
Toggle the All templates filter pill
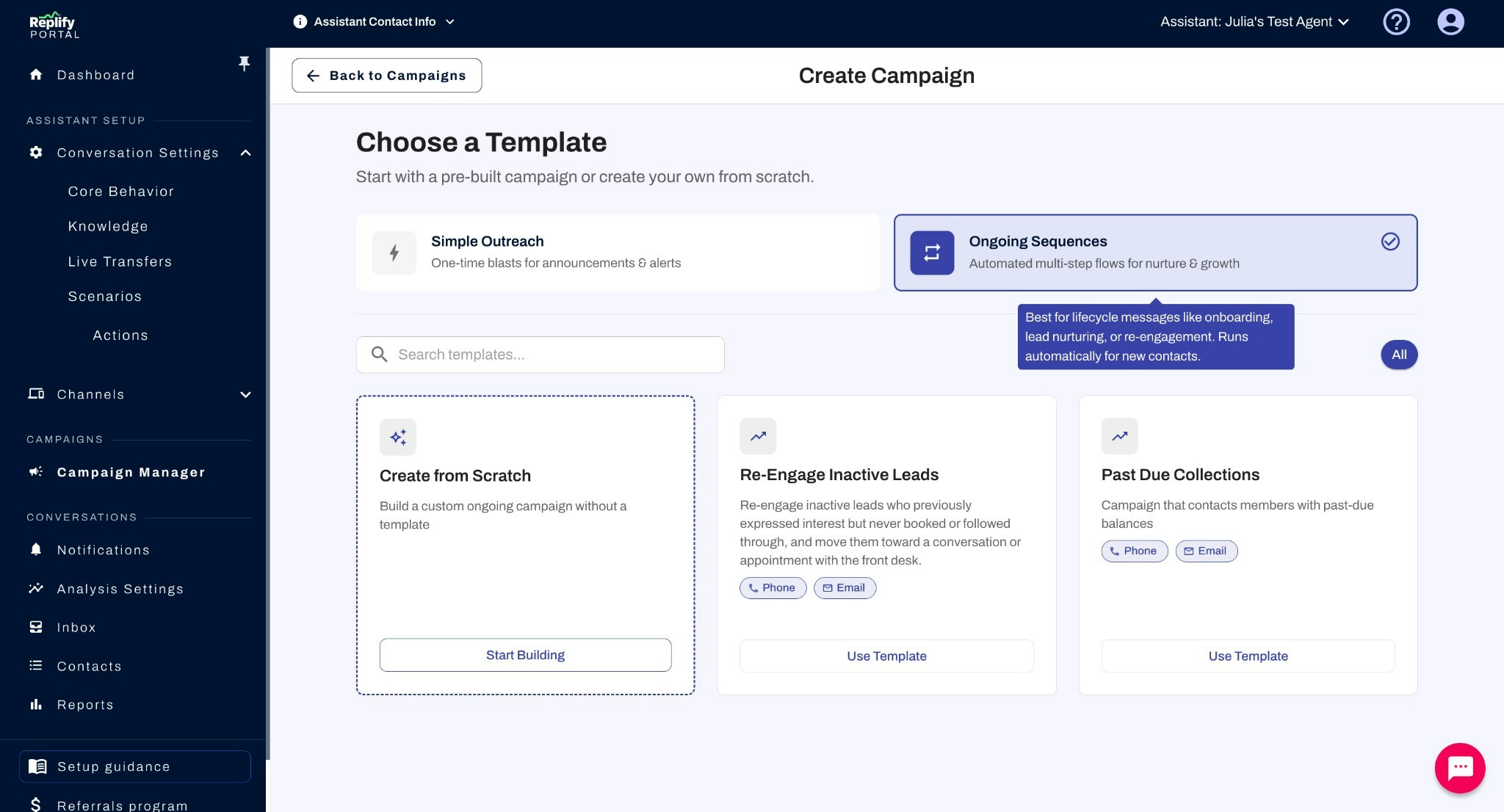tap(1399, 355)
